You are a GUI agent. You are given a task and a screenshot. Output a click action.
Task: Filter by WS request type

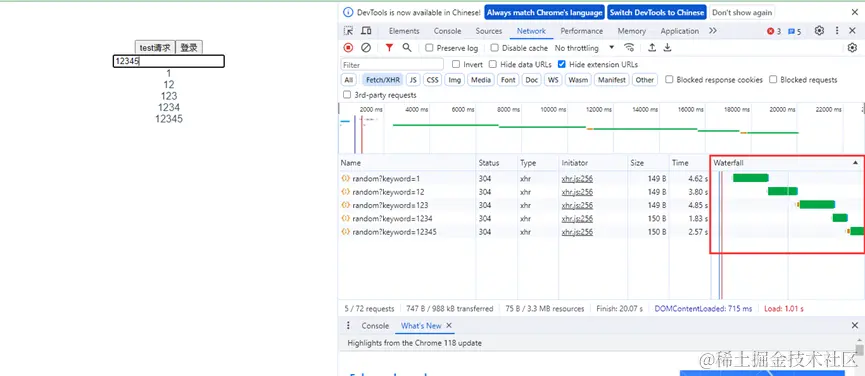pos(553,80)
